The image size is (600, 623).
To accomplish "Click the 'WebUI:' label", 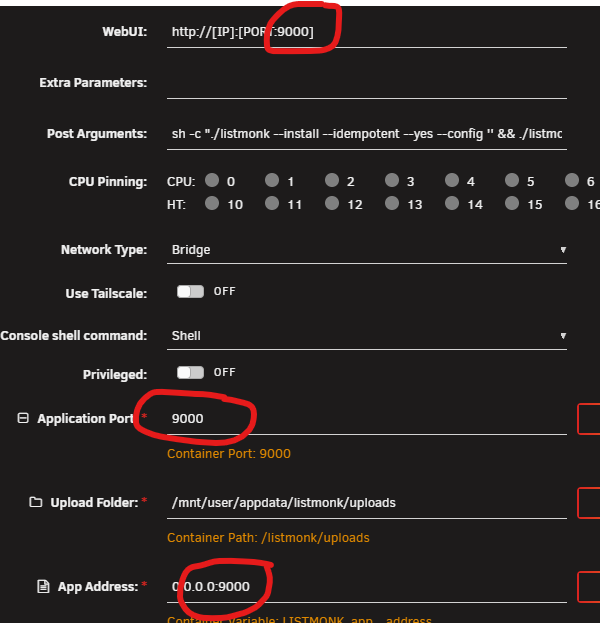I will [125, 31].
